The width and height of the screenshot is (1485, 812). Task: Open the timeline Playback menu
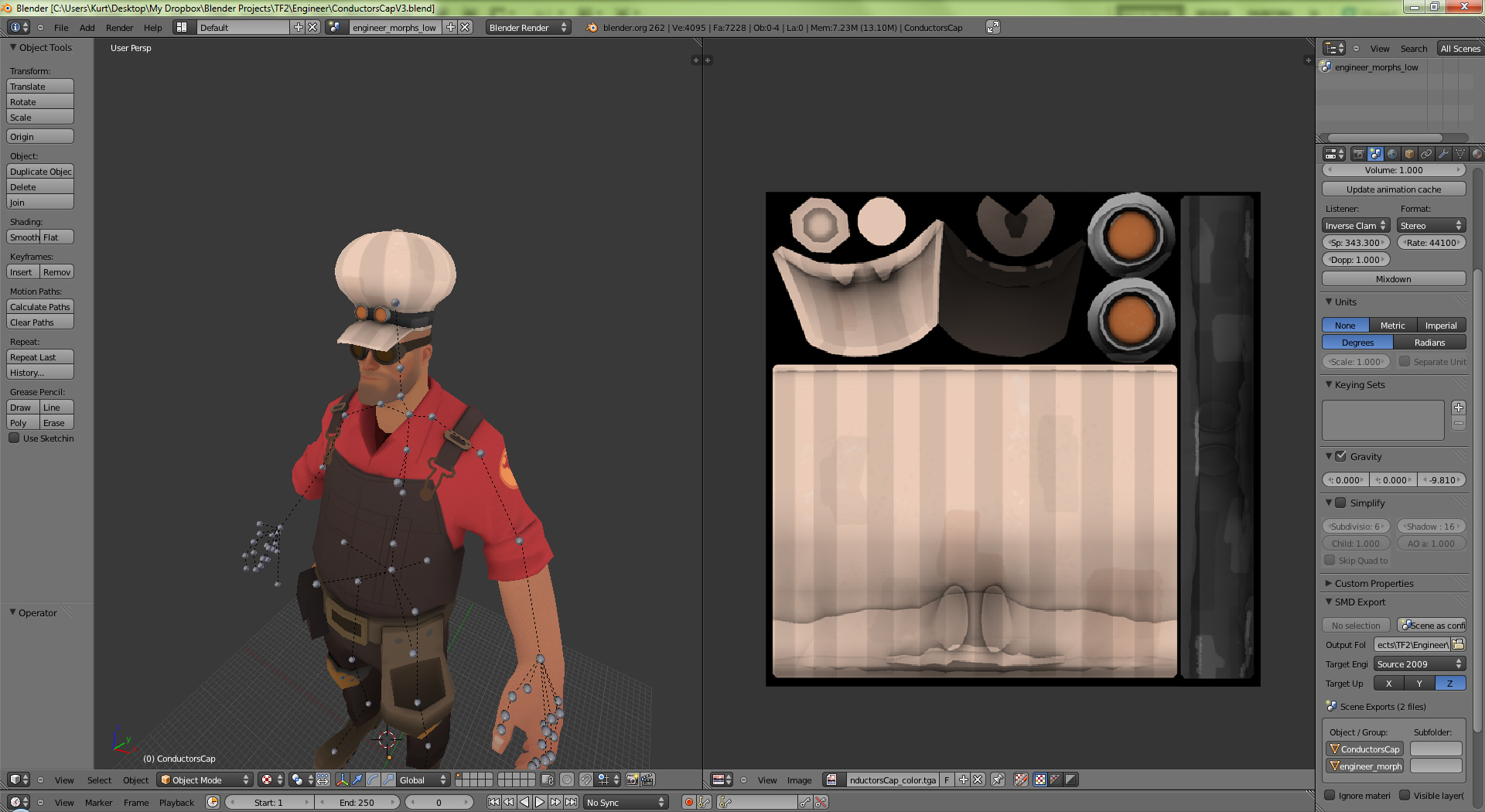[176, 802]
